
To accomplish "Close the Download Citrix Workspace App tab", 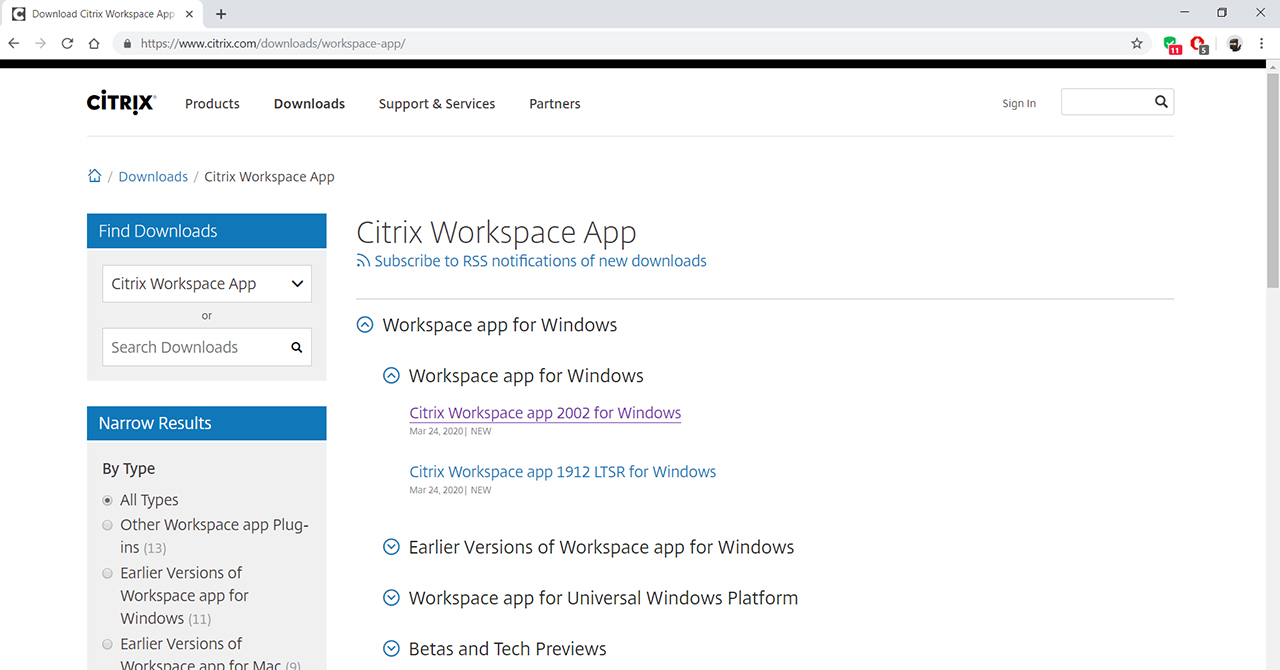I will coord(190,14).
